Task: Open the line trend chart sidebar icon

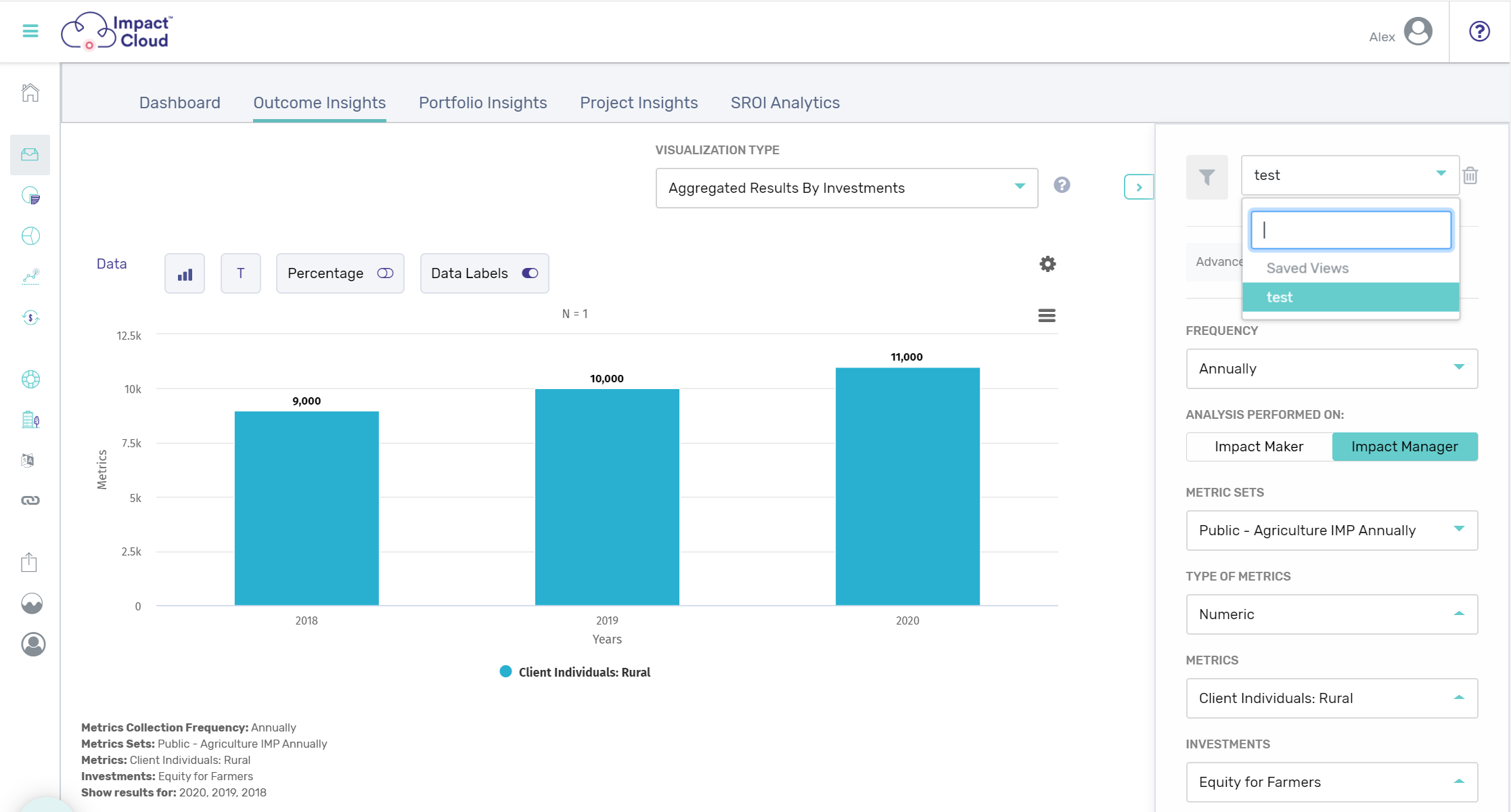Action: 30,276
